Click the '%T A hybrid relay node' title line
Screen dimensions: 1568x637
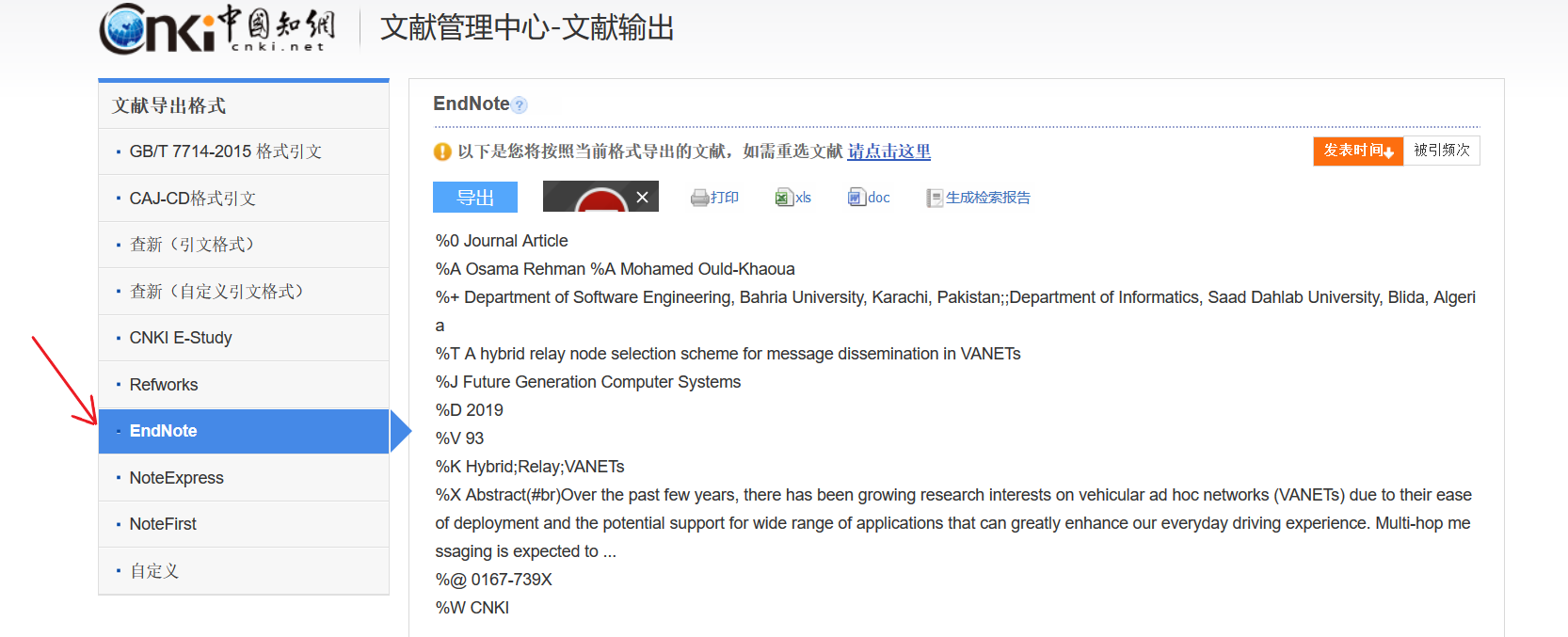click(x=728, y=354)
